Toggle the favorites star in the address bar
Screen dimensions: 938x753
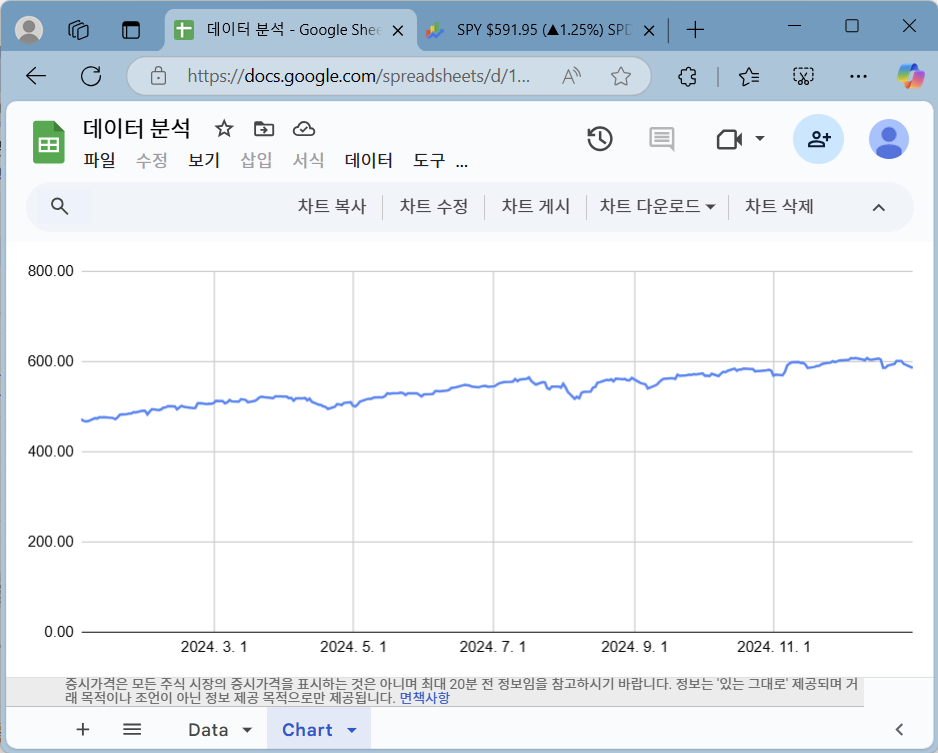[x=621, y=75]
